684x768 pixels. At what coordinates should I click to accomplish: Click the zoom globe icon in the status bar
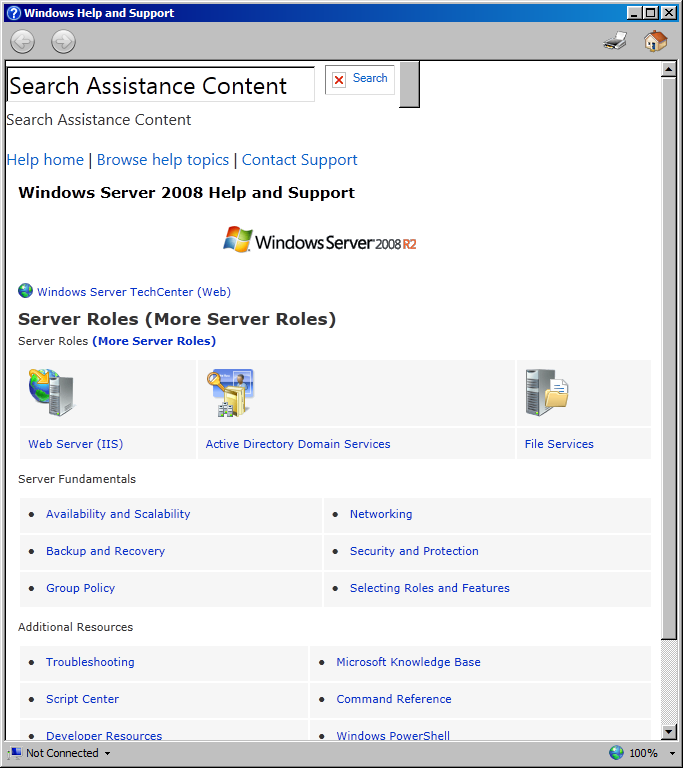[x=616, y=753]
